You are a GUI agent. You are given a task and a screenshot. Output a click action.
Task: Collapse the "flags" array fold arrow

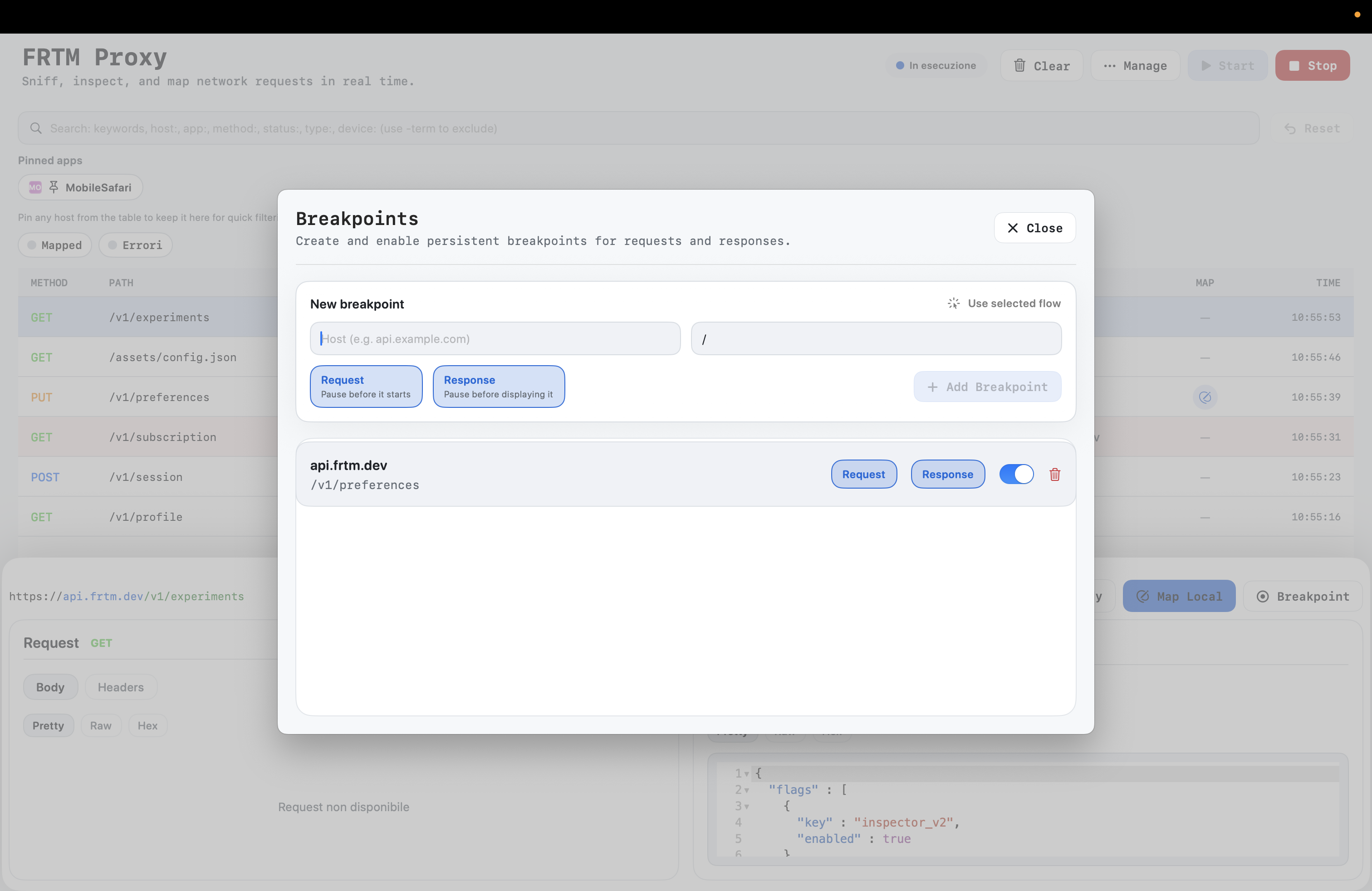(746, 790)
